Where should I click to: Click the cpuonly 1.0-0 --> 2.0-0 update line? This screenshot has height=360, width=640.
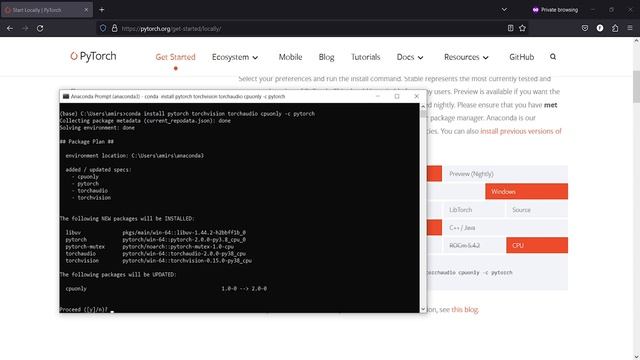(x=166, y=289)
